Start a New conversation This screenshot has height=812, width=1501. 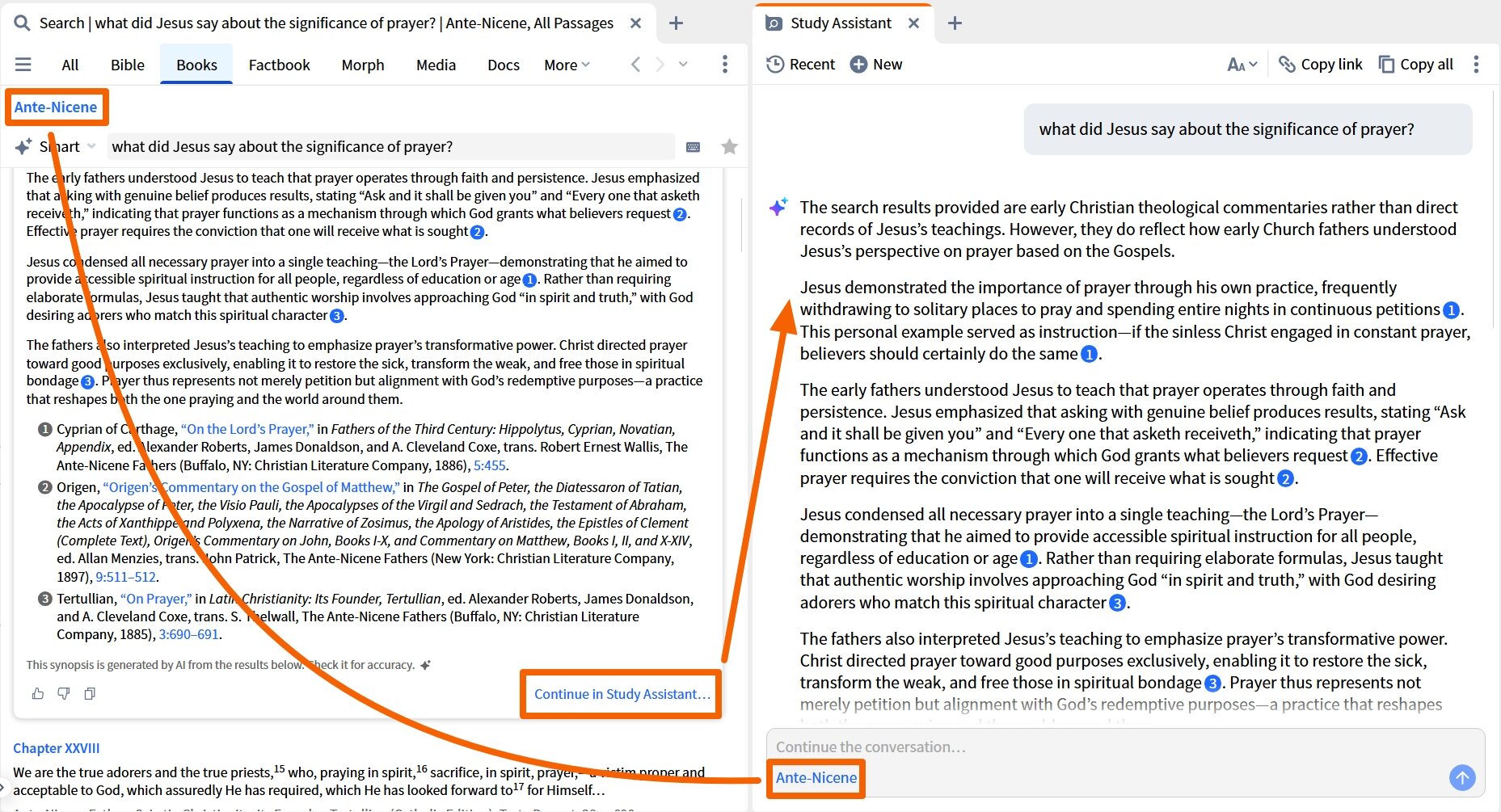point(876,65)
